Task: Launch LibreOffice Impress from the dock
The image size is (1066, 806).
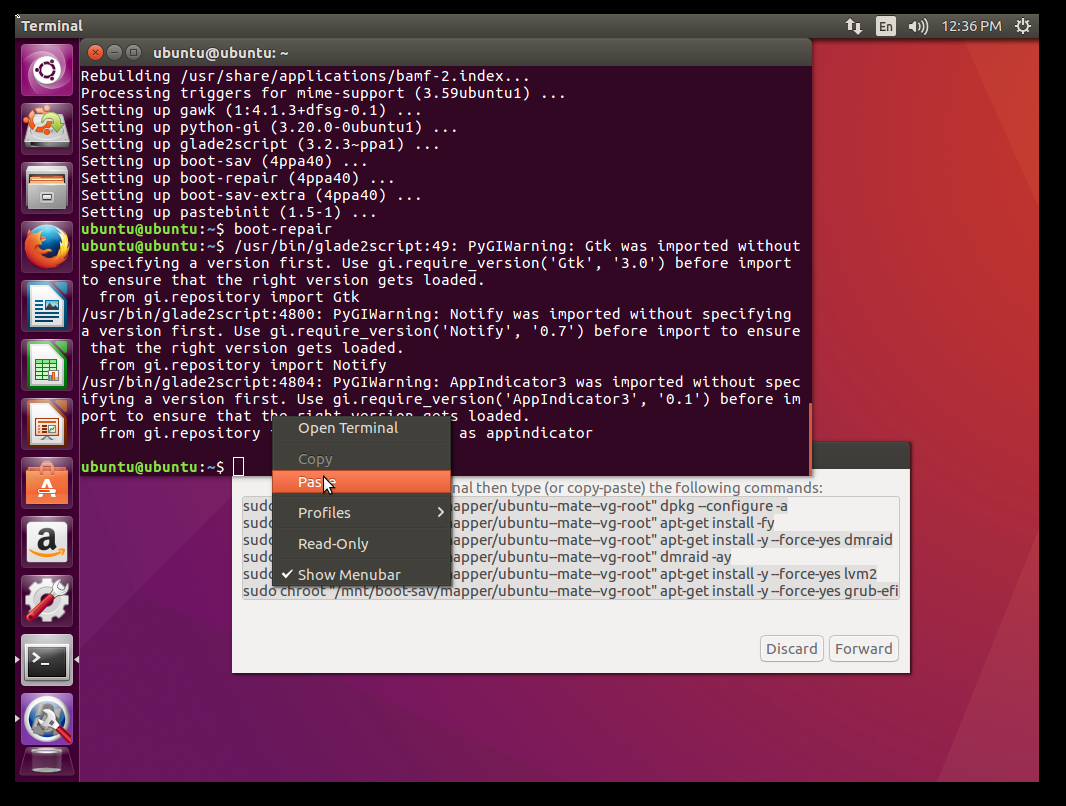Action: [47, 424]
